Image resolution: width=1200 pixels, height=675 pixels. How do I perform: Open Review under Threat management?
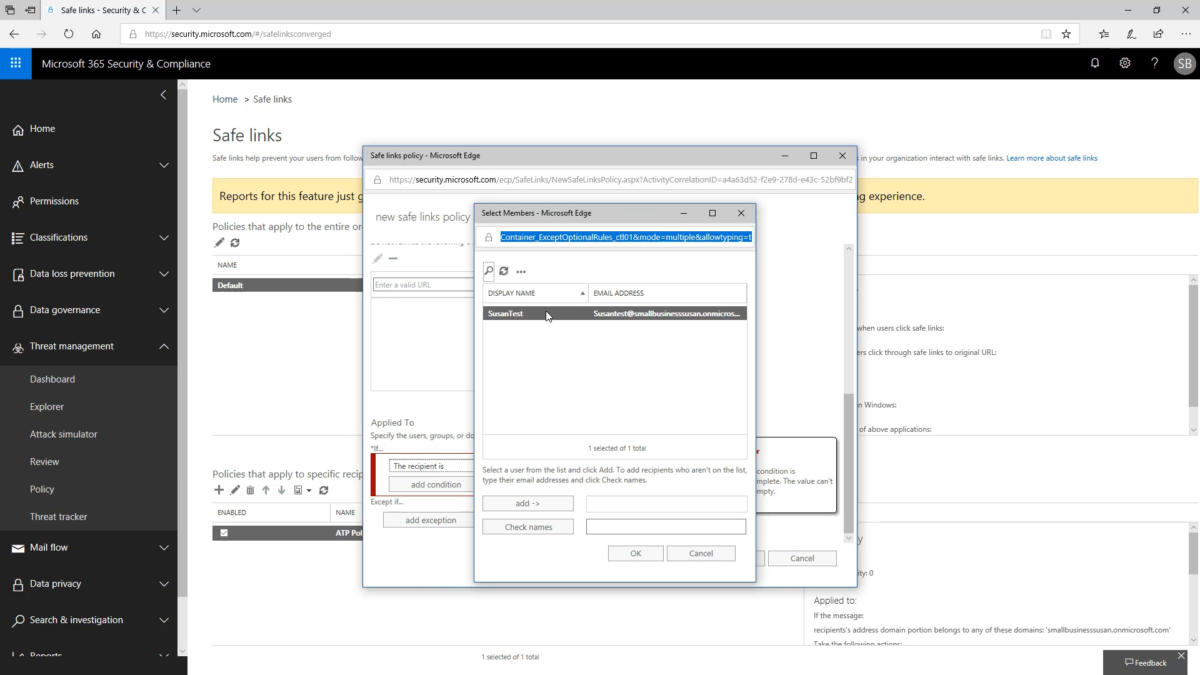[x=45, y=462]
